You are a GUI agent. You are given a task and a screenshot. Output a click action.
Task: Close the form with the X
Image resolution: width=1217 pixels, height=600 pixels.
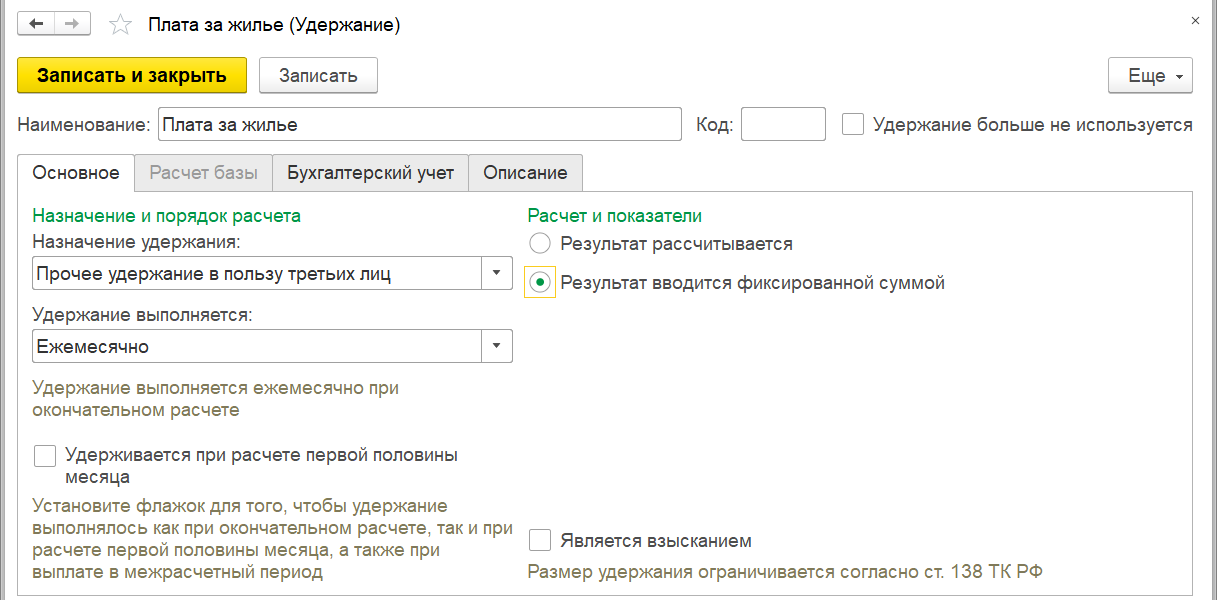pyautogui.click(x=1195, y=20)
